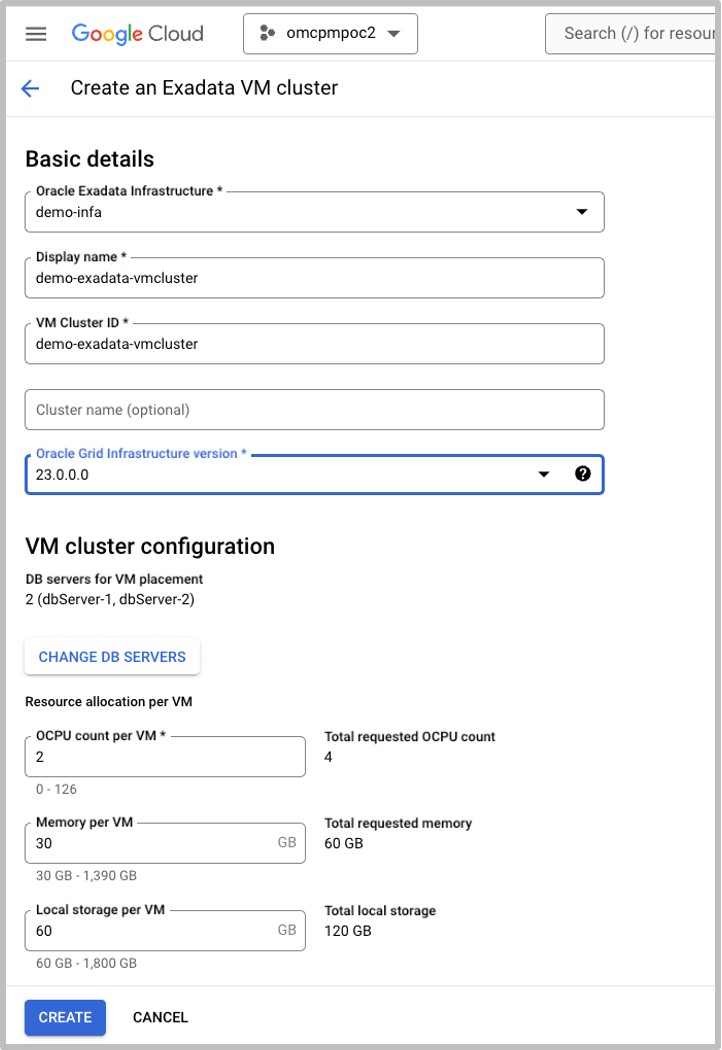Open the omcpmpoc2 project selector
The width and height of the screenshot is (722, 1050).
click(330, 33)
